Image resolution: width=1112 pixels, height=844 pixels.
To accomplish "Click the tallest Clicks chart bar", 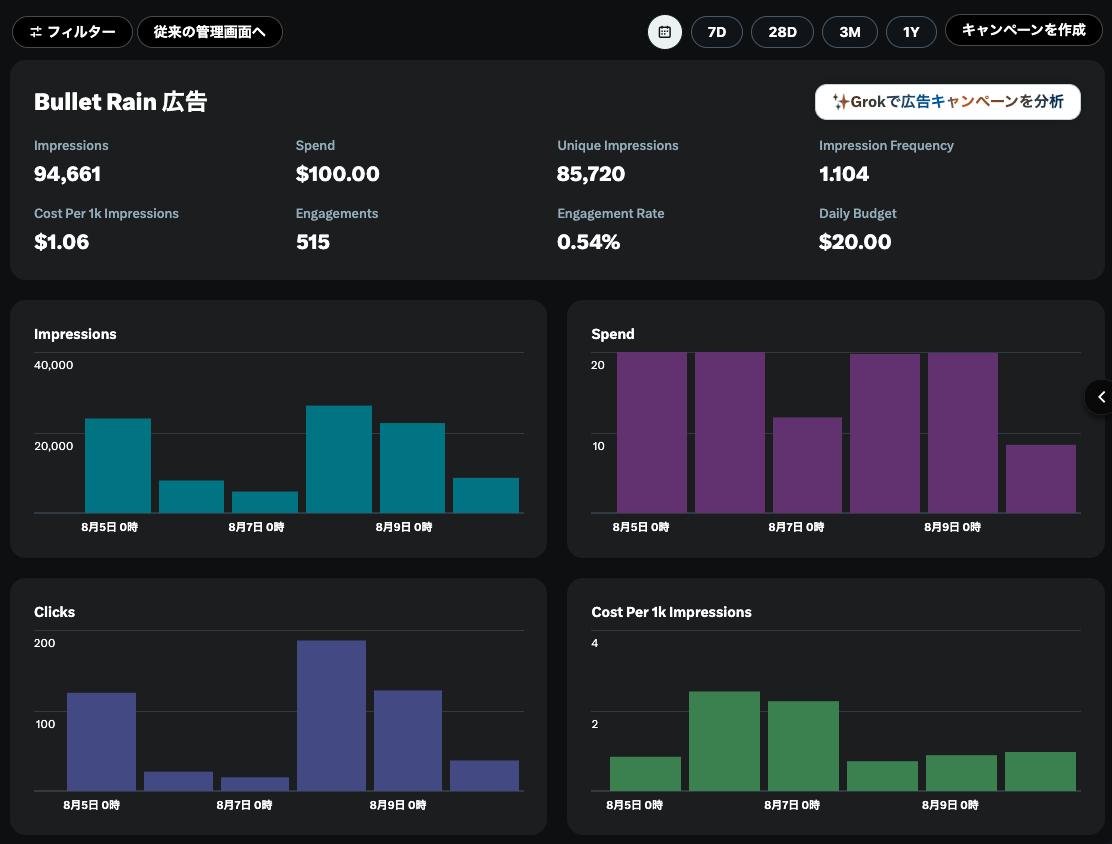I will tap(331, 716).
